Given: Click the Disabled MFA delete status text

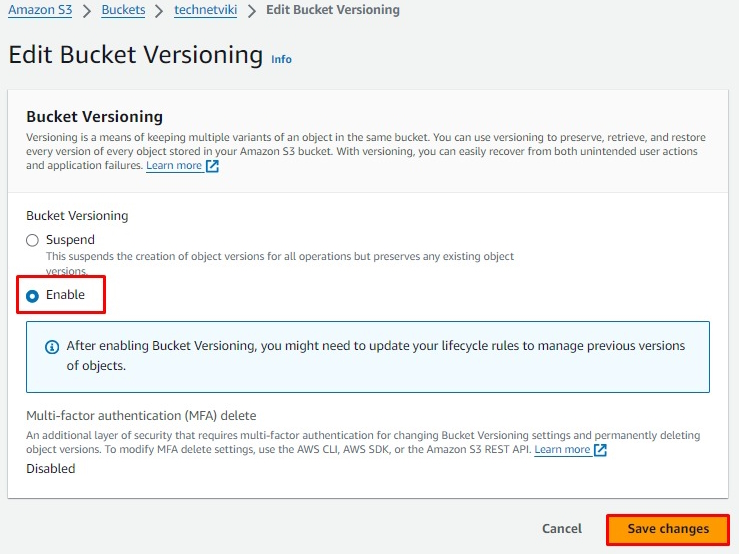Looking at the screenshot, I should 50,468.
